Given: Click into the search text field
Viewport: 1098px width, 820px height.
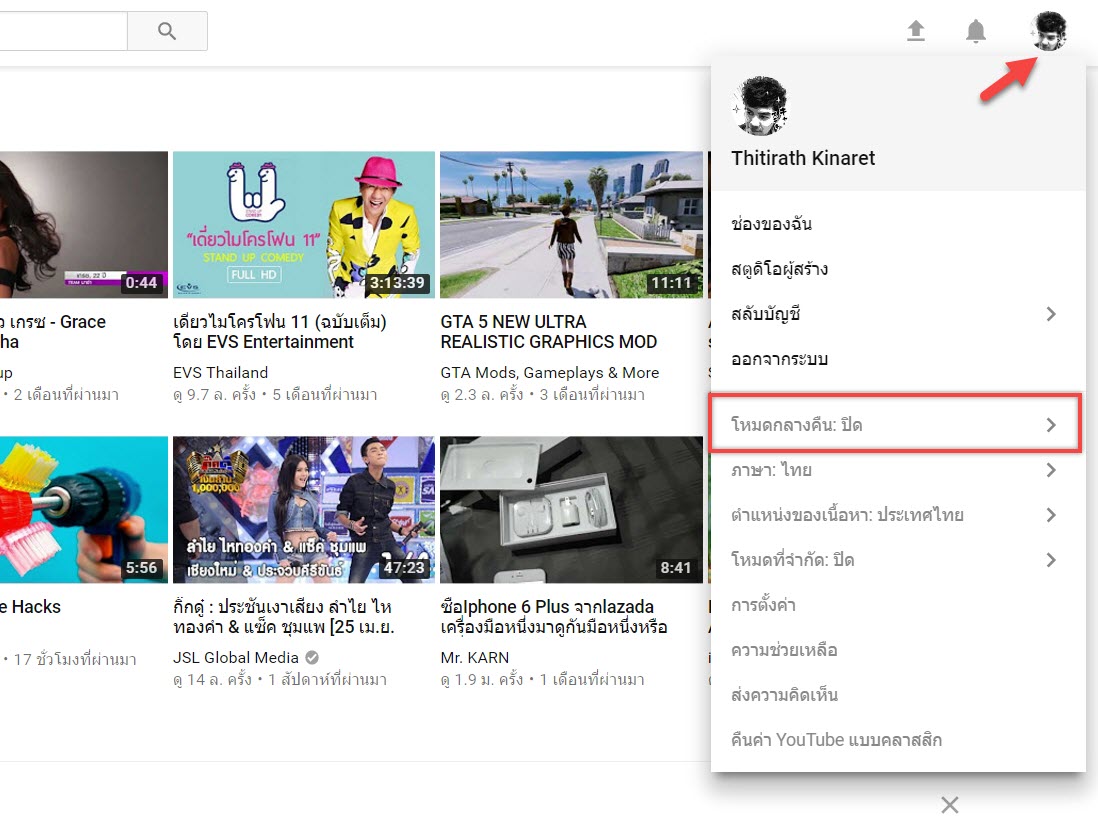Looking at the screenshot, I should [x=60, y=31].
